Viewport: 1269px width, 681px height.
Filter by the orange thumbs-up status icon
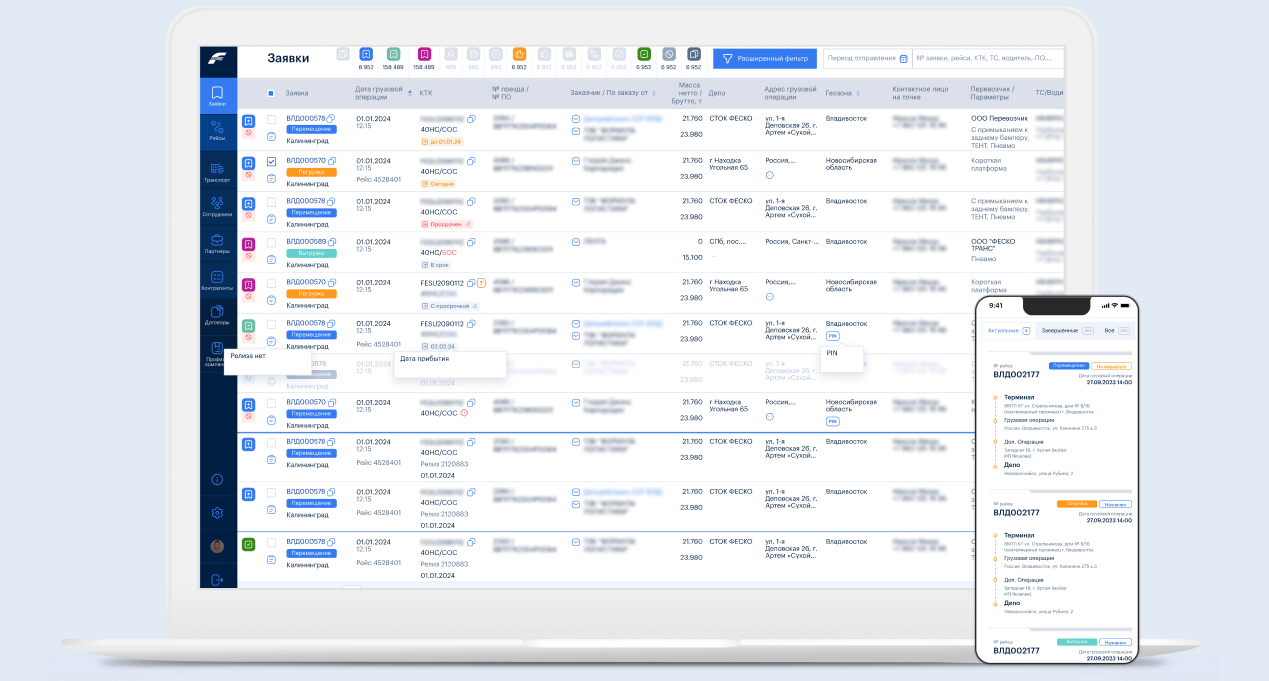pos(519,54)
